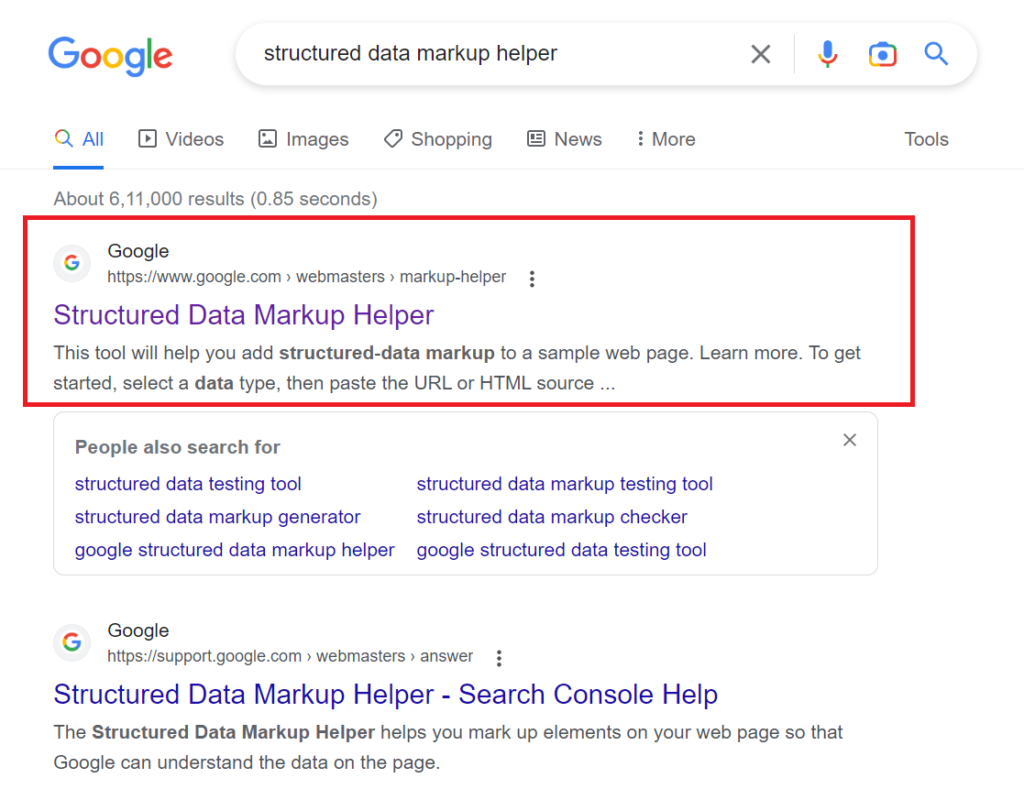Search for google structured data markup helper
The image size is (1024, 800).
click(234, 550)
